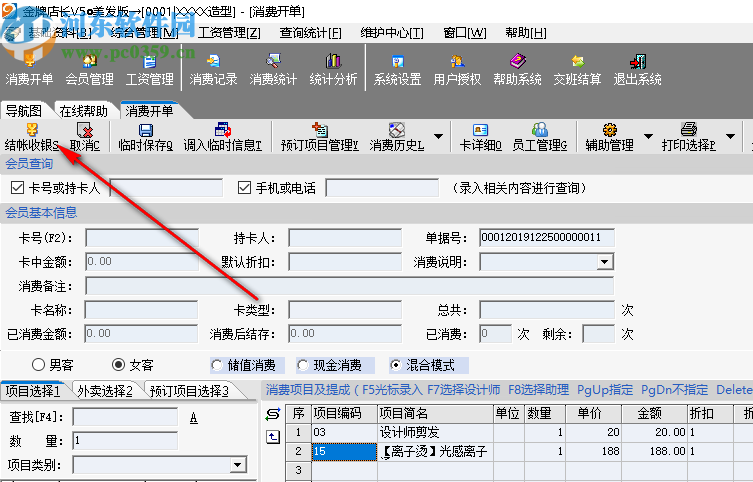Switch to 导航图 tab

point(24,111)
